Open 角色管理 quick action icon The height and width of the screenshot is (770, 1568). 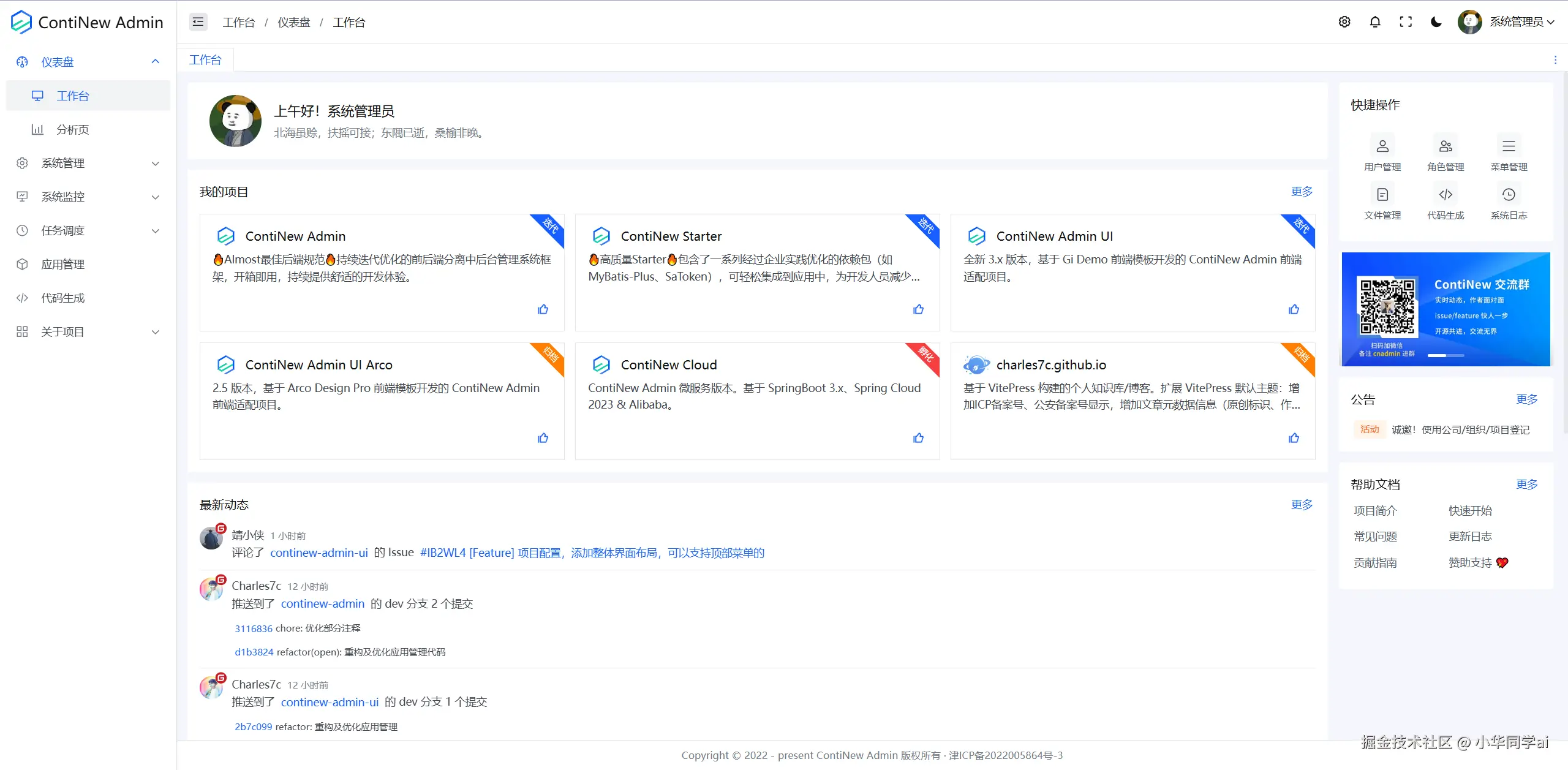point(1445,146)
